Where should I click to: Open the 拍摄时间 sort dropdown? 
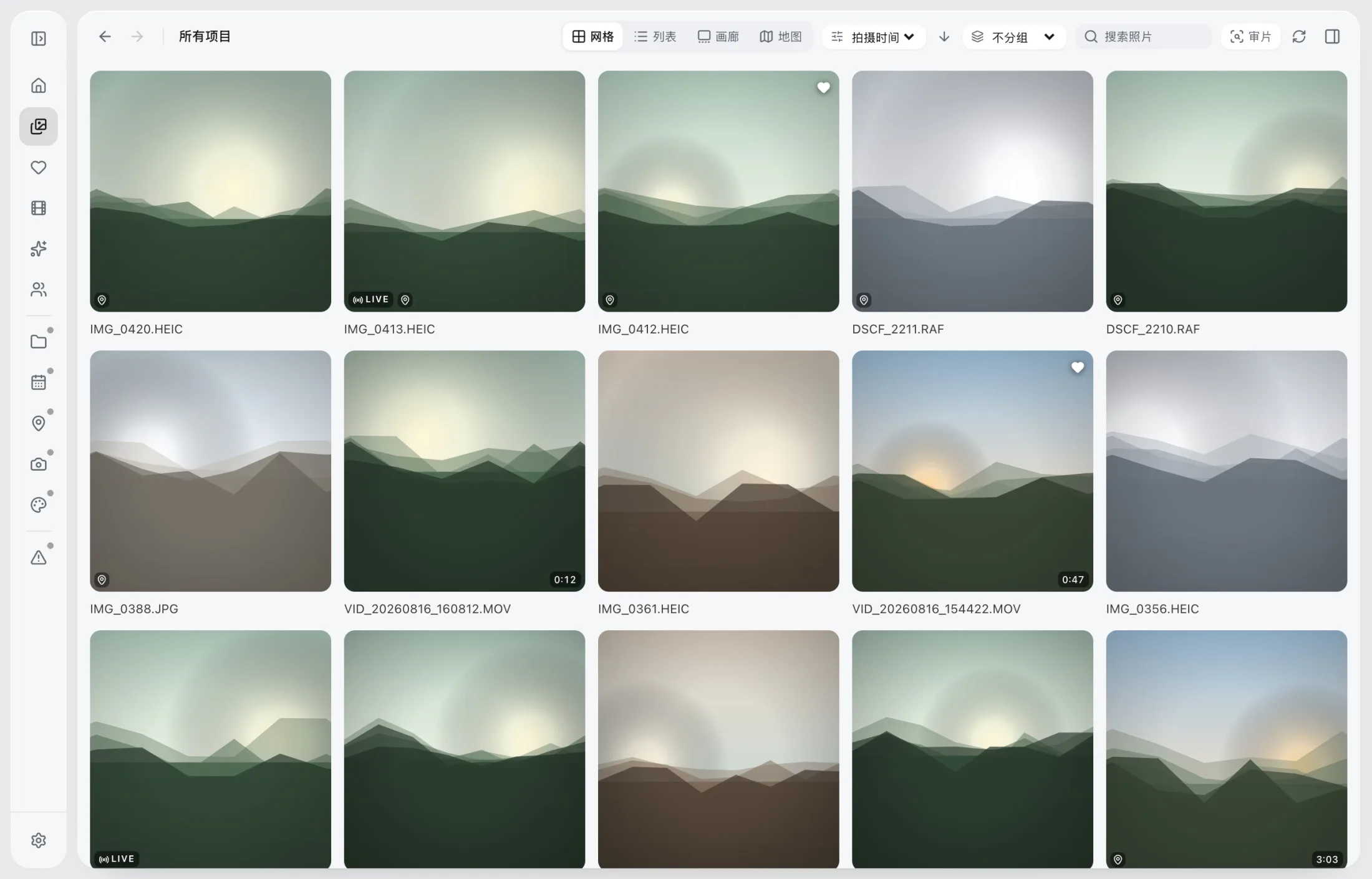coord(873,37)
